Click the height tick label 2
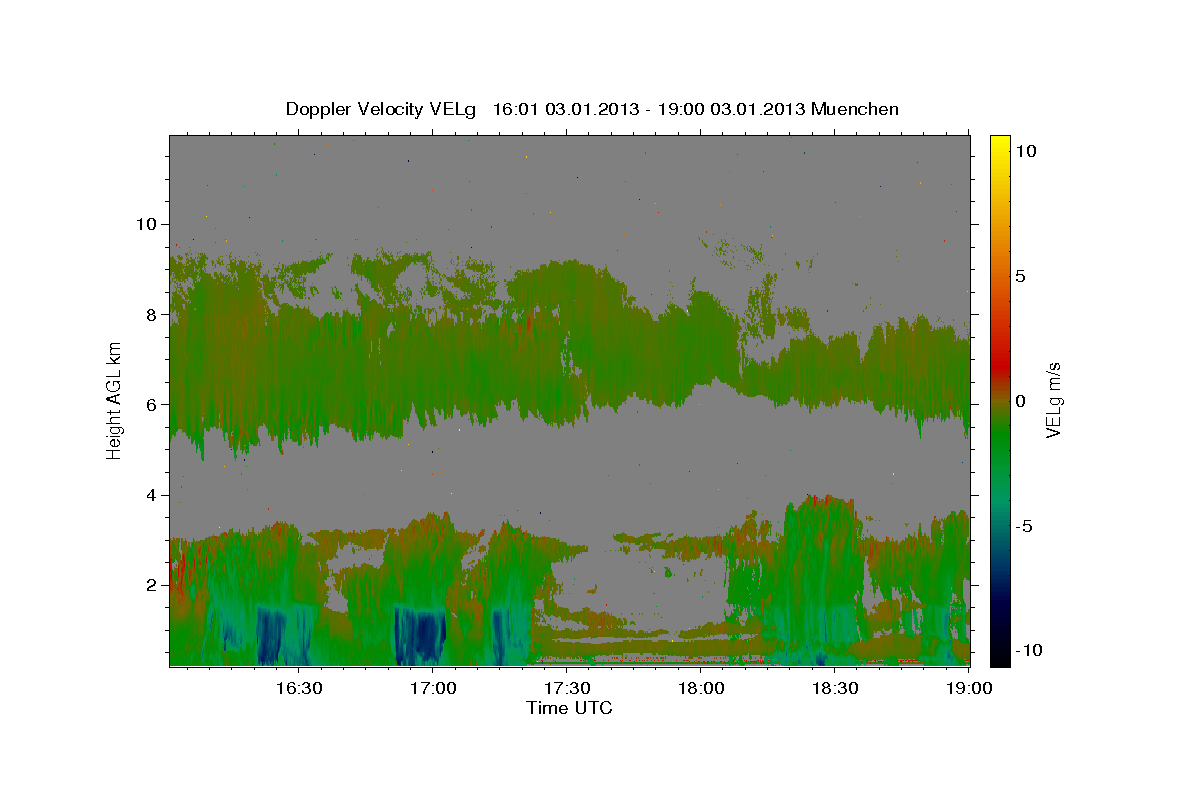 click(x=154, y=585)
